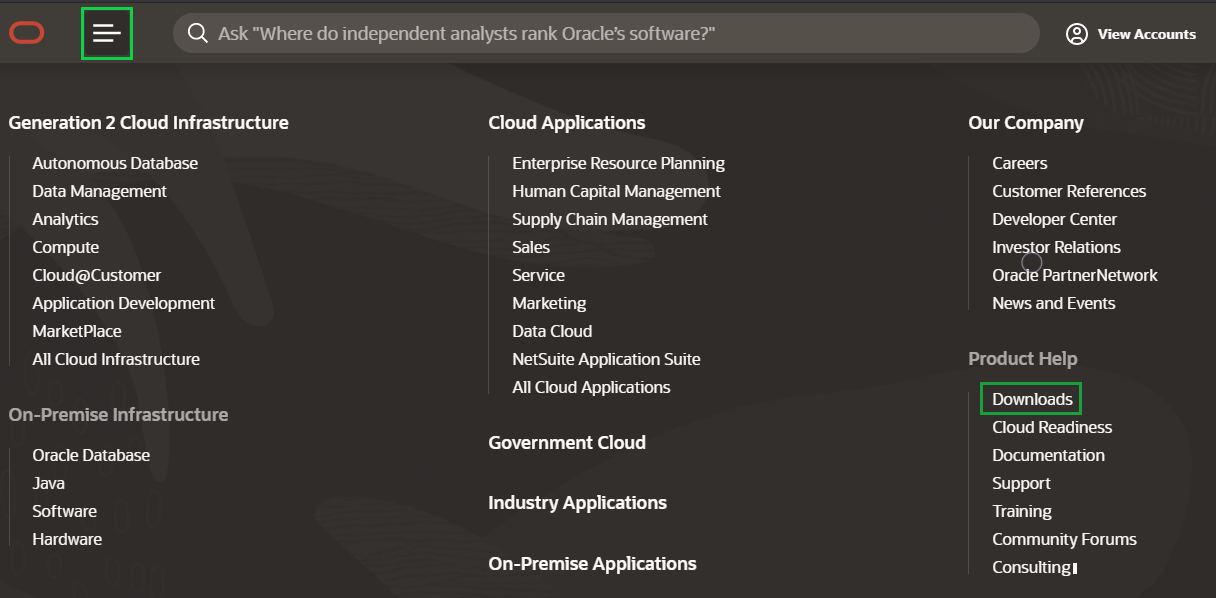Open the Hardware link
The image size is (1216, 598).
pos(67,539)
